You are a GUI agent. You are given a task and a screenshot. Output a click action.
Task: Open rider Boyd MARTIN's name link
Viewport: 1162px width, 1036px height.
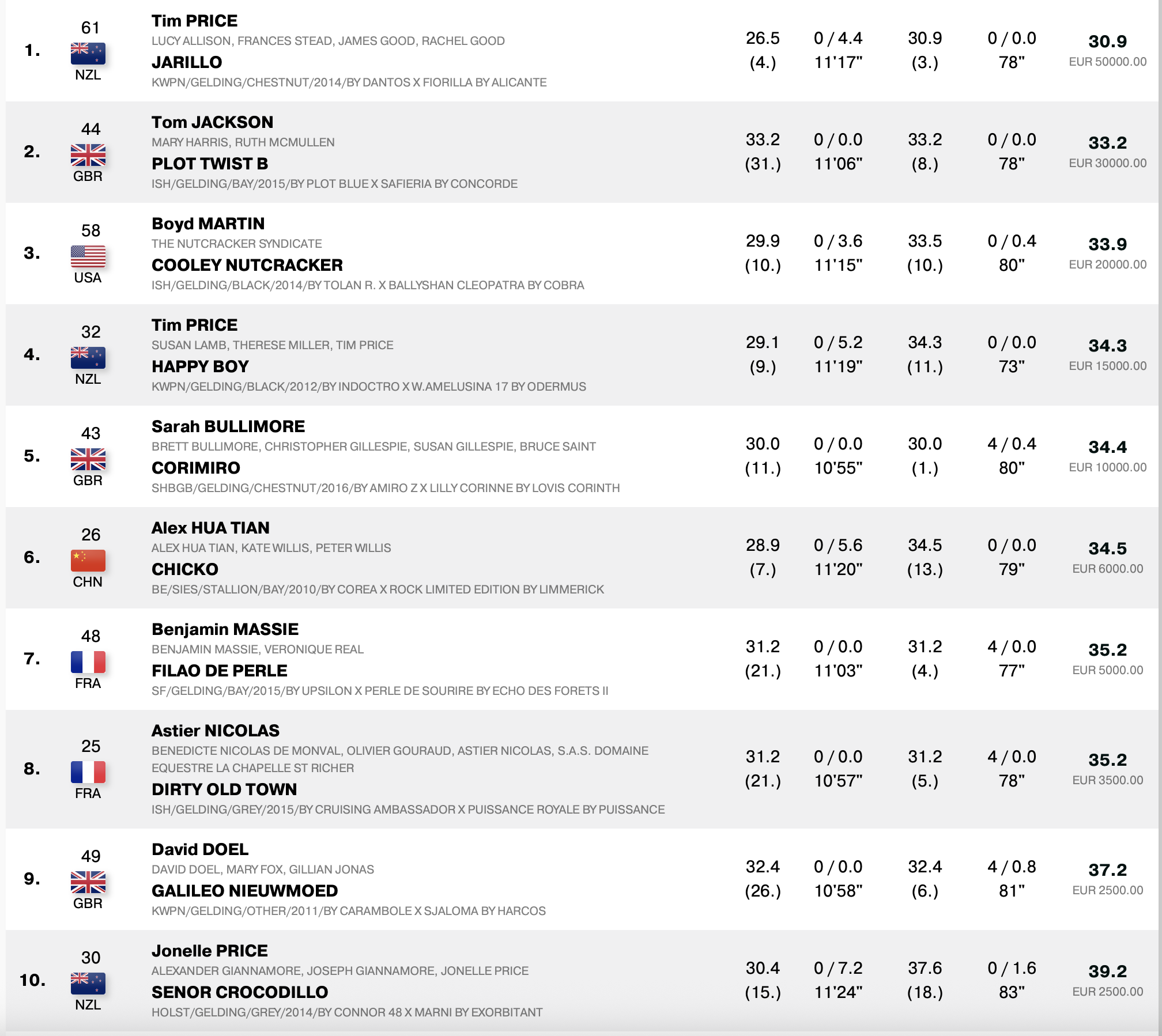point(208,224)
